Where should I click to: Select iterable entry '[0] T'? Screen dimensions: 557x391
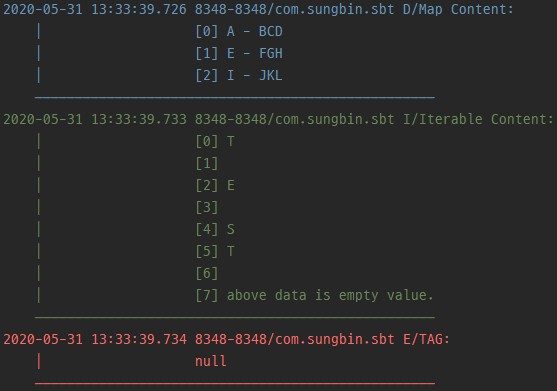(215, 142)
